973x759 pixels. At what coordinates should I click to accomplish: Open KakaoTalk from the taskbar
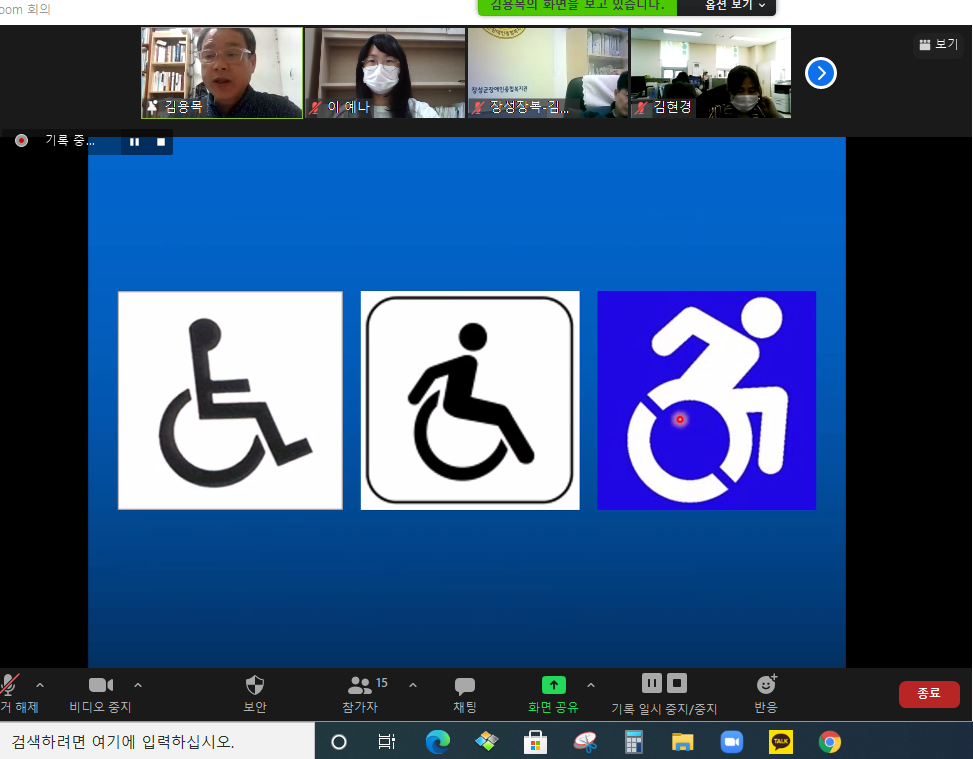click(x=781, y=741)
